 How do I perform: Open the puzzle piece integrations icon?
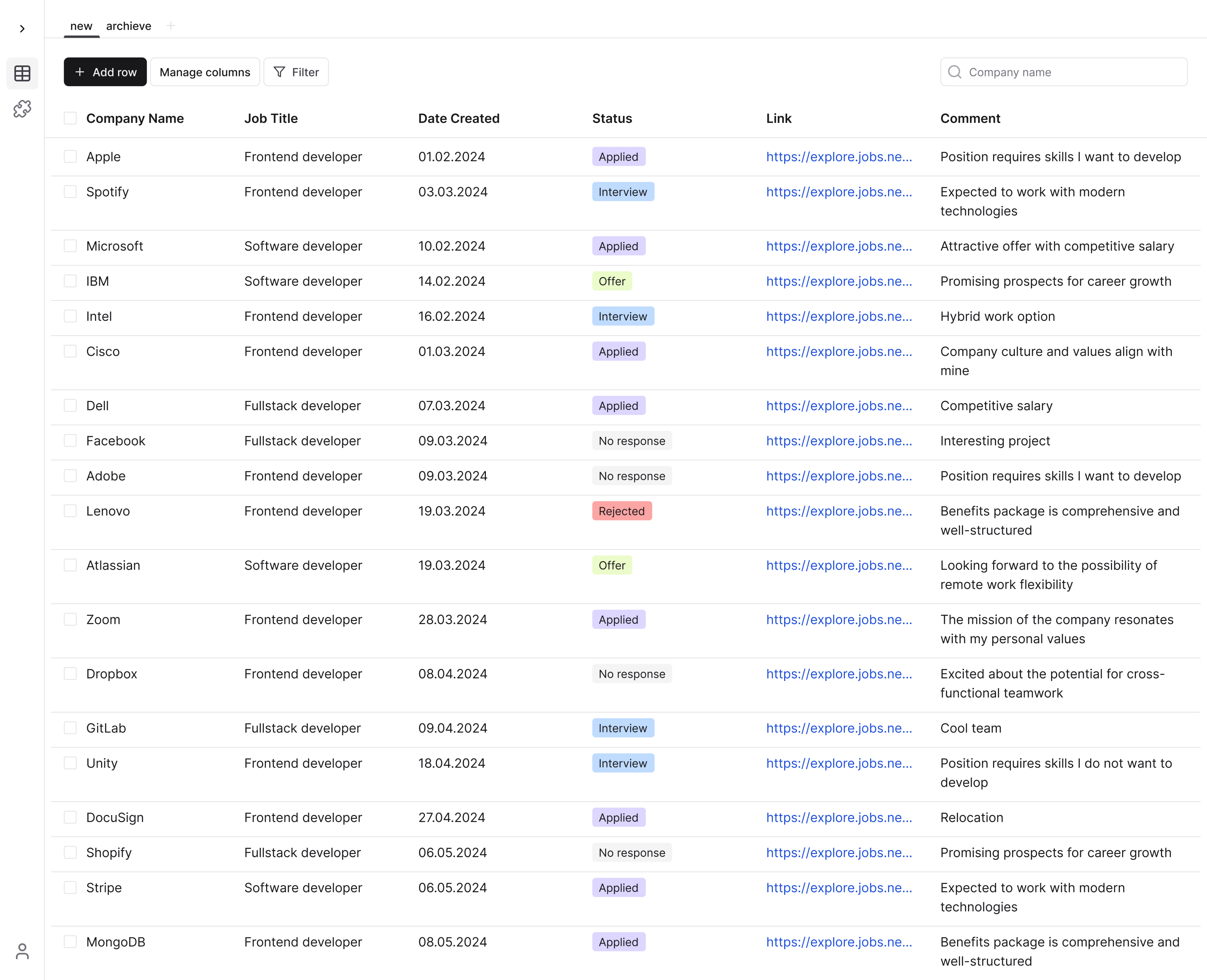tap(22, 108)
